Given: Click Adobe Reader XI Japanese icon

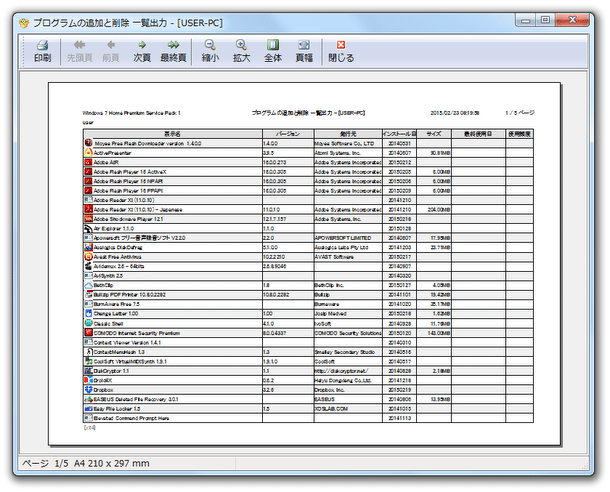Looking at the screenshot, I should [x=88, y=209].
